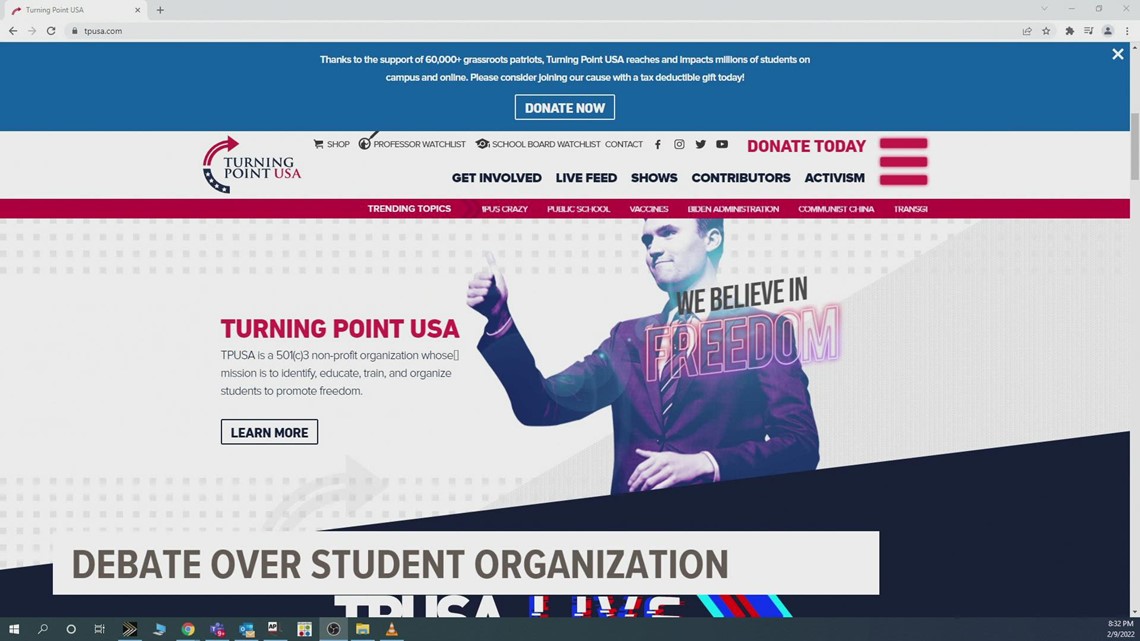Open File Explorer from the taskbar
The width and height of the screenshot is (1140, 641).
(x=363, y=629)
